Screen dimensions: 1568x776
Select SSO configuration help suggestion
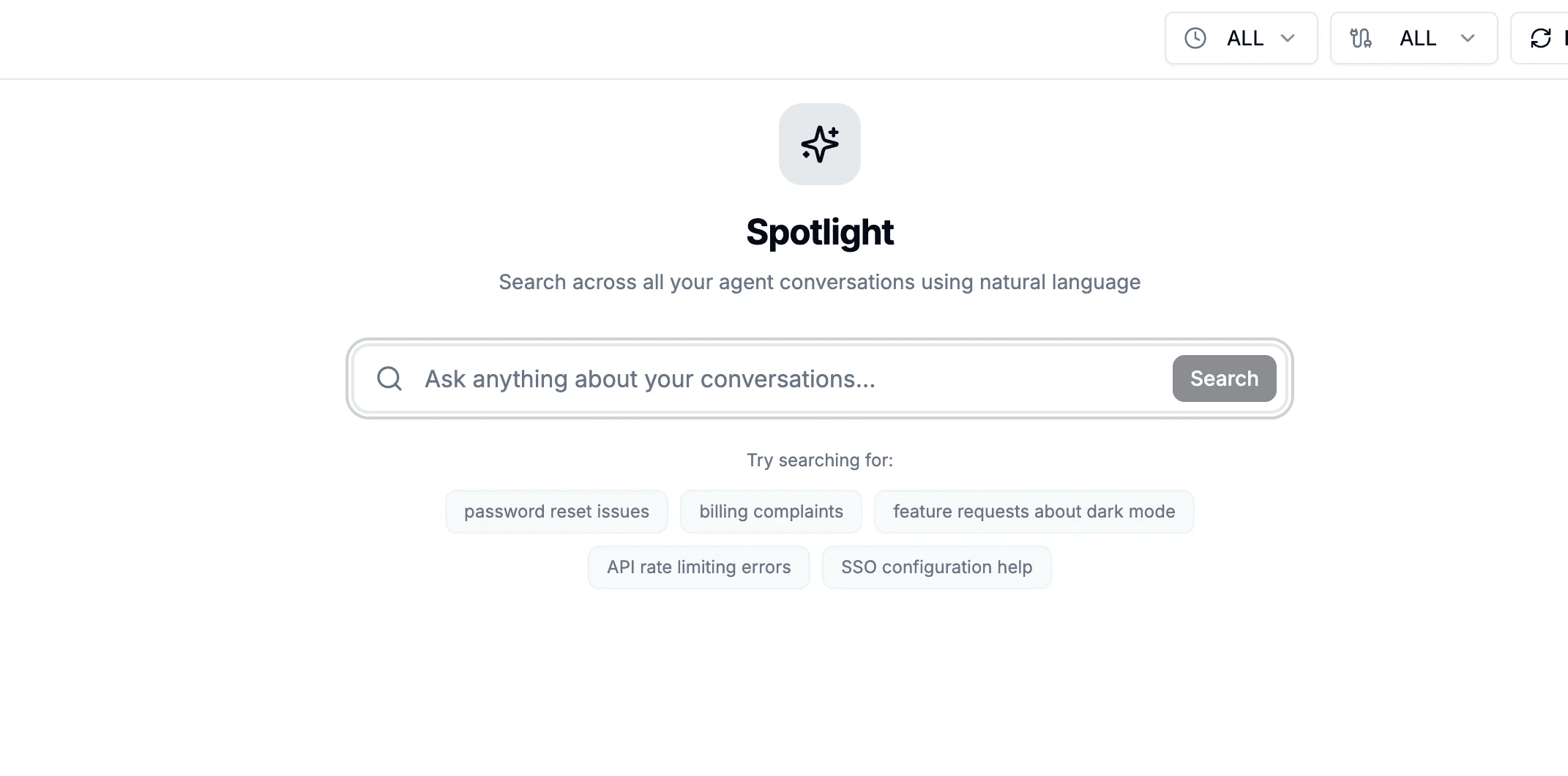(936, 567)
